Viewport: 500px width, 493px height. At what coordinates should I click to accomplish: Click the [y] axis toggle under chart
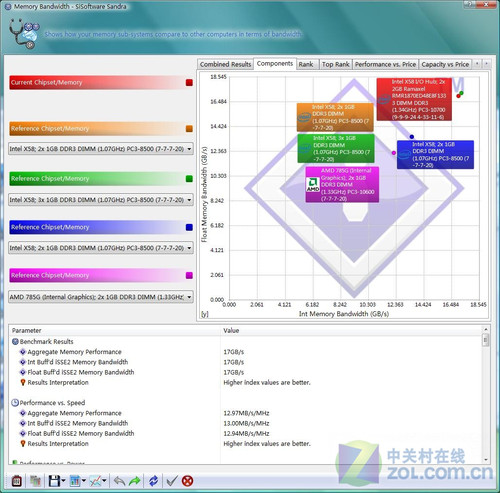204,314
